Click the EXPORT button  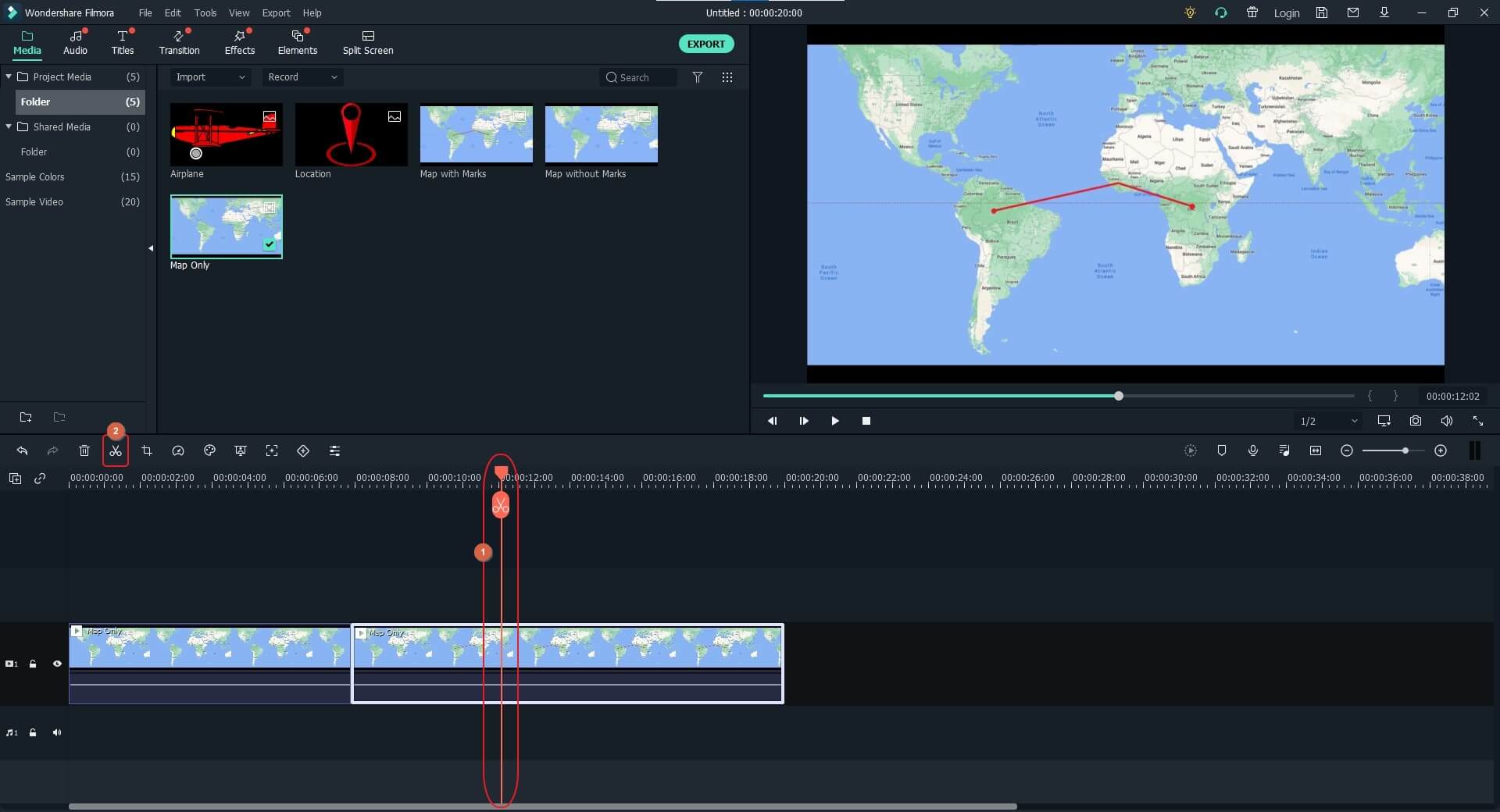point(705,44)
